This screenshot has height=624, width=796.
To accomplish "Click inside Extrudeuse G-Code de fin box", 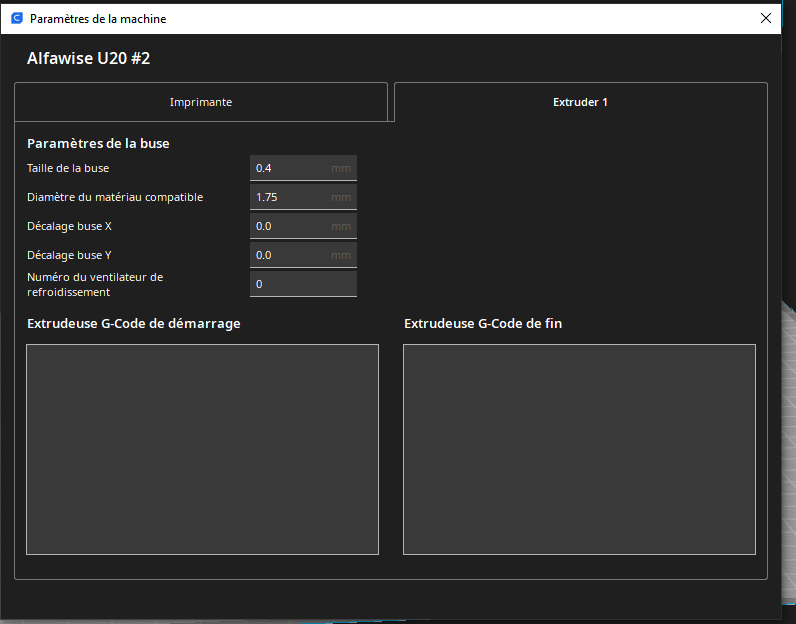I will point(579,449).
